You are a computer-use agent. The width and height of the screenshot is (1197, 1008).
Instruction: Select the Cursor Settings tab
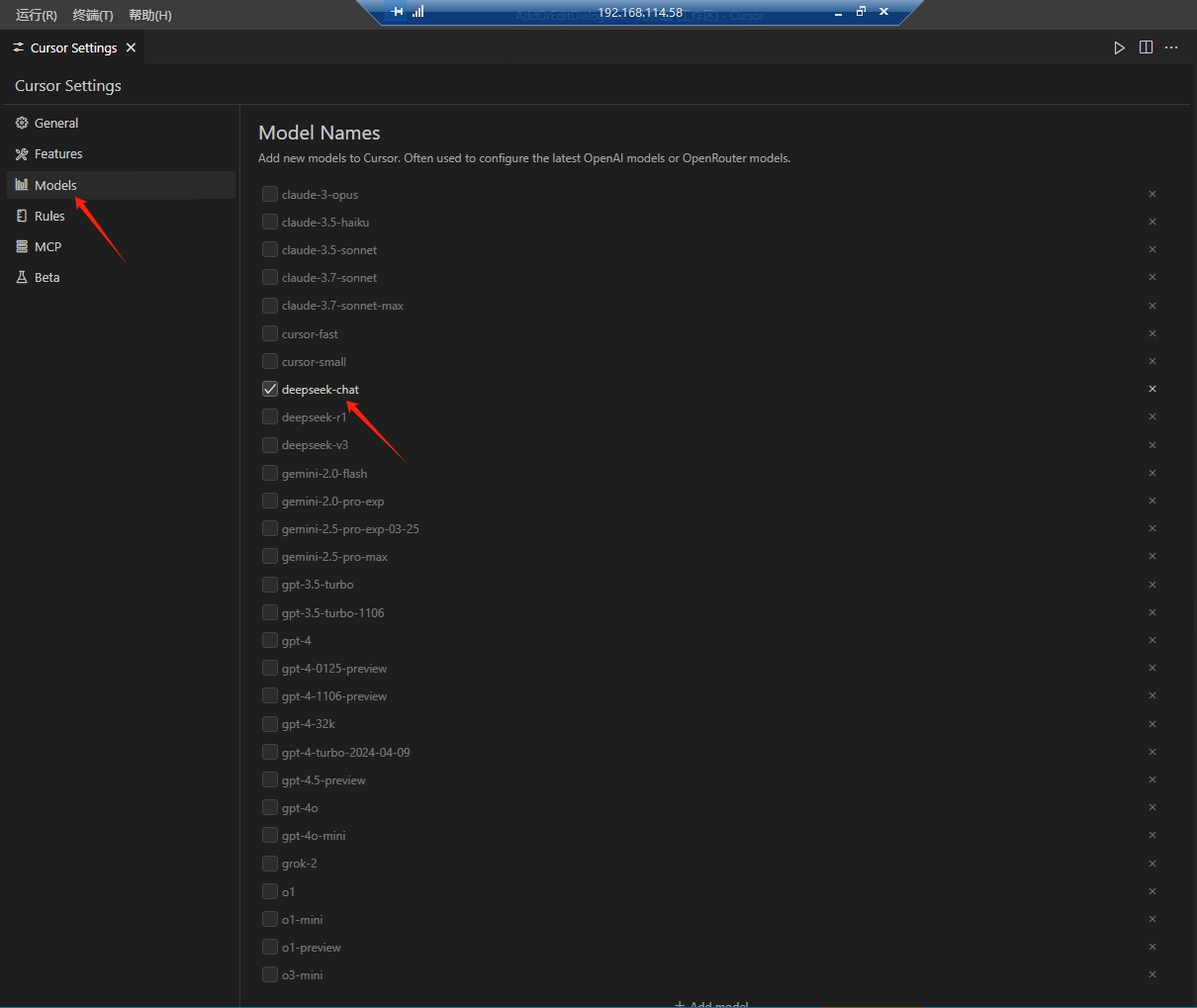pyautogui.click(x=73, y=47)
